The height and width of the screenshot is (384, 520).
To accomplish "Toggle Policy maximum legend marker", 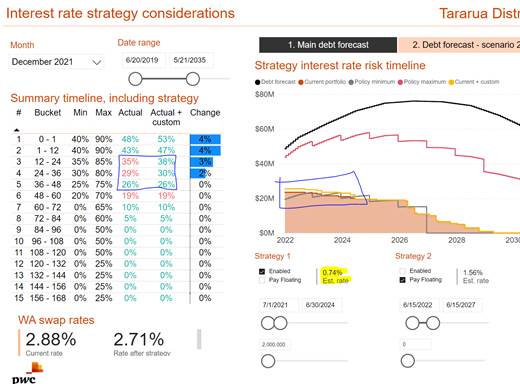I will tap(400, 82).
